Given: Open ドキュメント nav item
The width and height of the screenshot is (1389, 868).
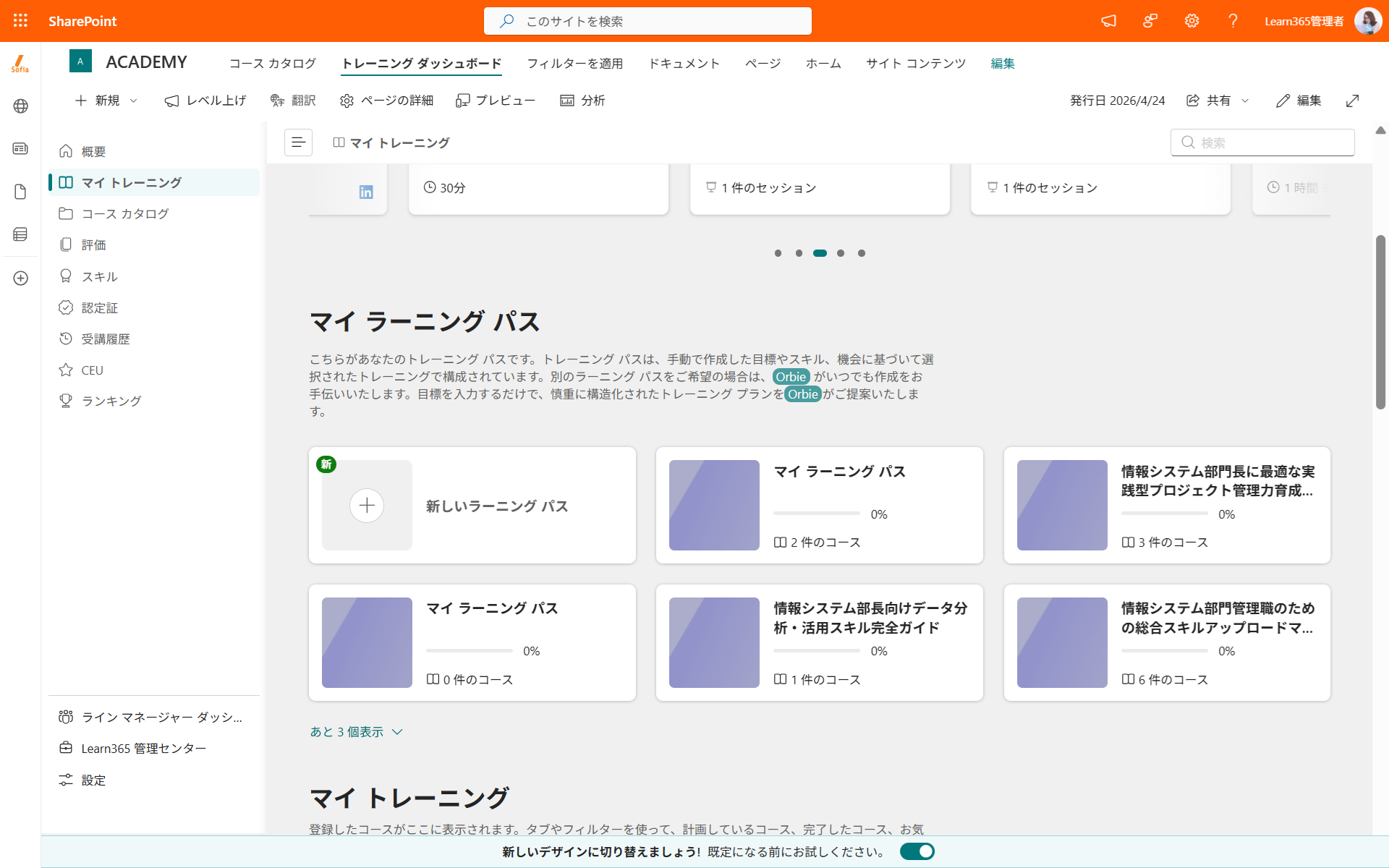Looking at the screenshot, I should 684,64.
